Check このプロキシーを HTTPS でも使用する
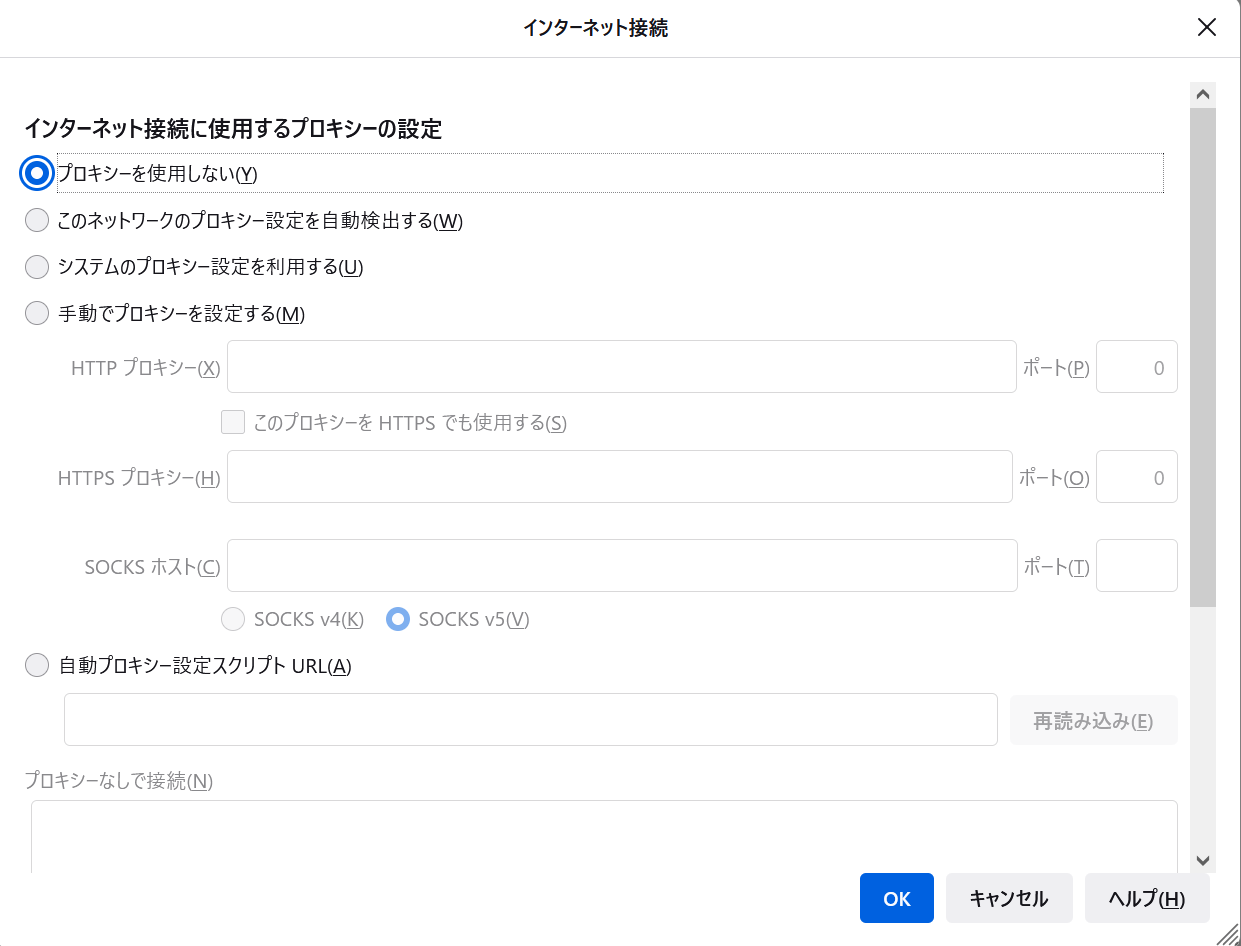Screen dimensions: 1241x946 (x=233, y=422)
